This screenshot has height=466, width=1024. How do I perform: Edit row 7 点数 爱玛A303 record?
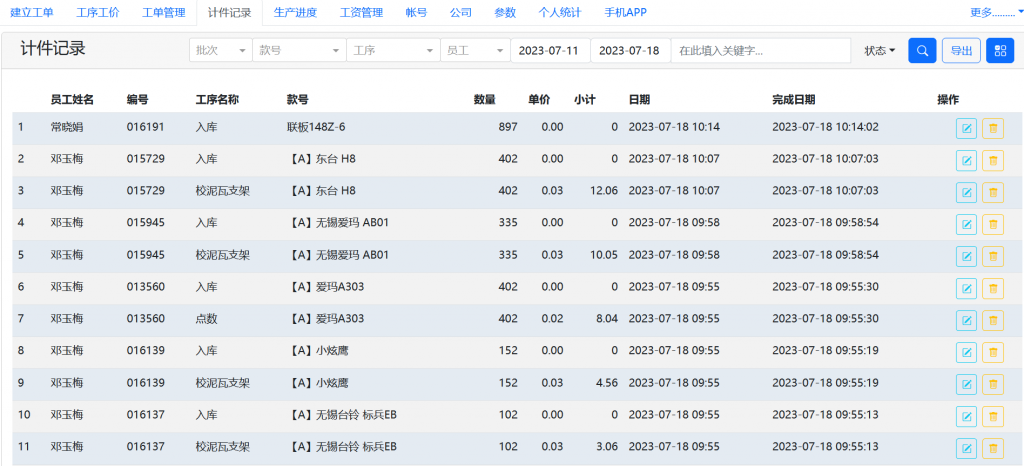(966, 320)
